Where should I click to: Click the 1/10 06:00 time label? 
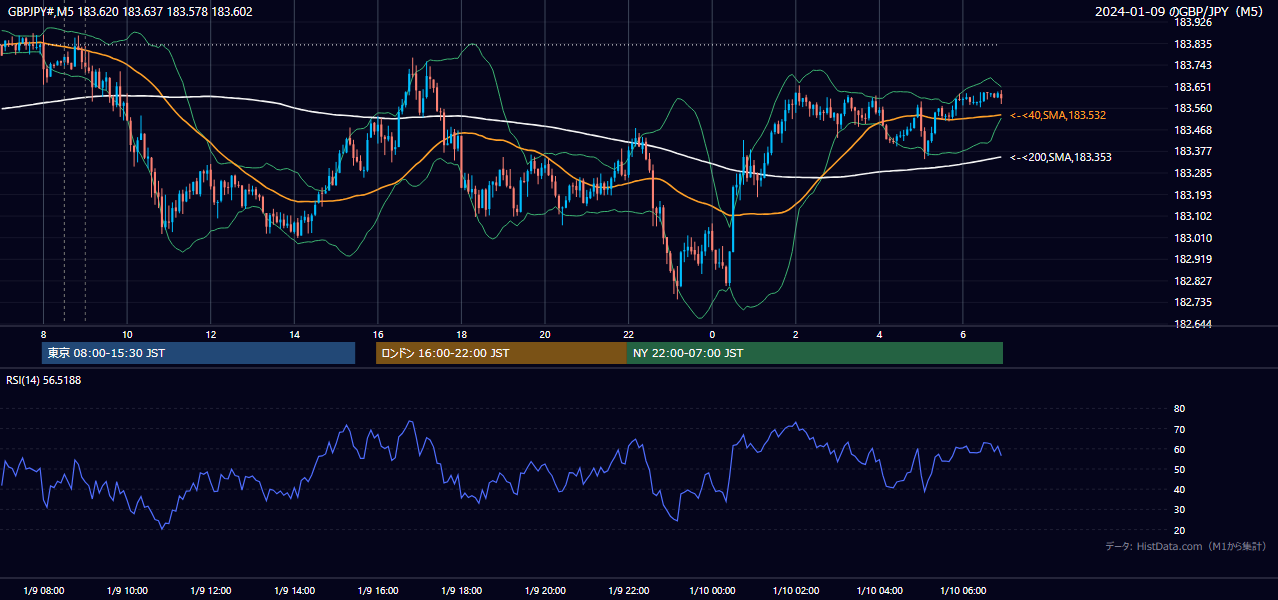point(962,591)
